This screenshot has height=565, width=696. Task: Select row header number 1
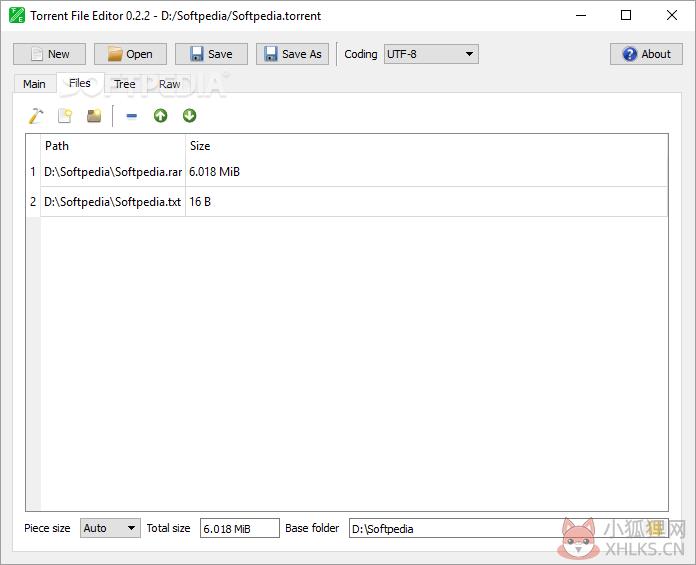(33, 172)
